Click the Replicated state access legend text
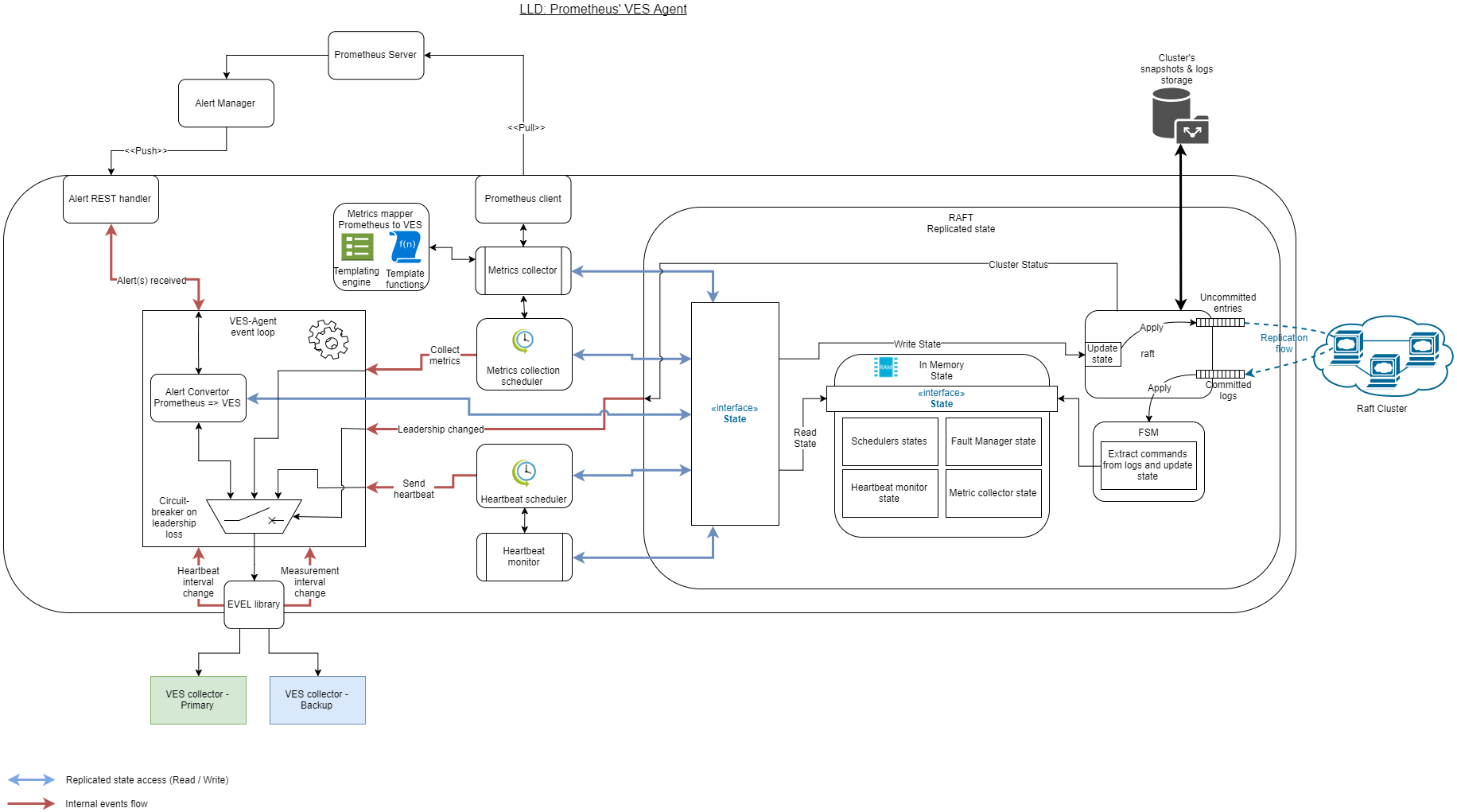 tap(147, 780)
